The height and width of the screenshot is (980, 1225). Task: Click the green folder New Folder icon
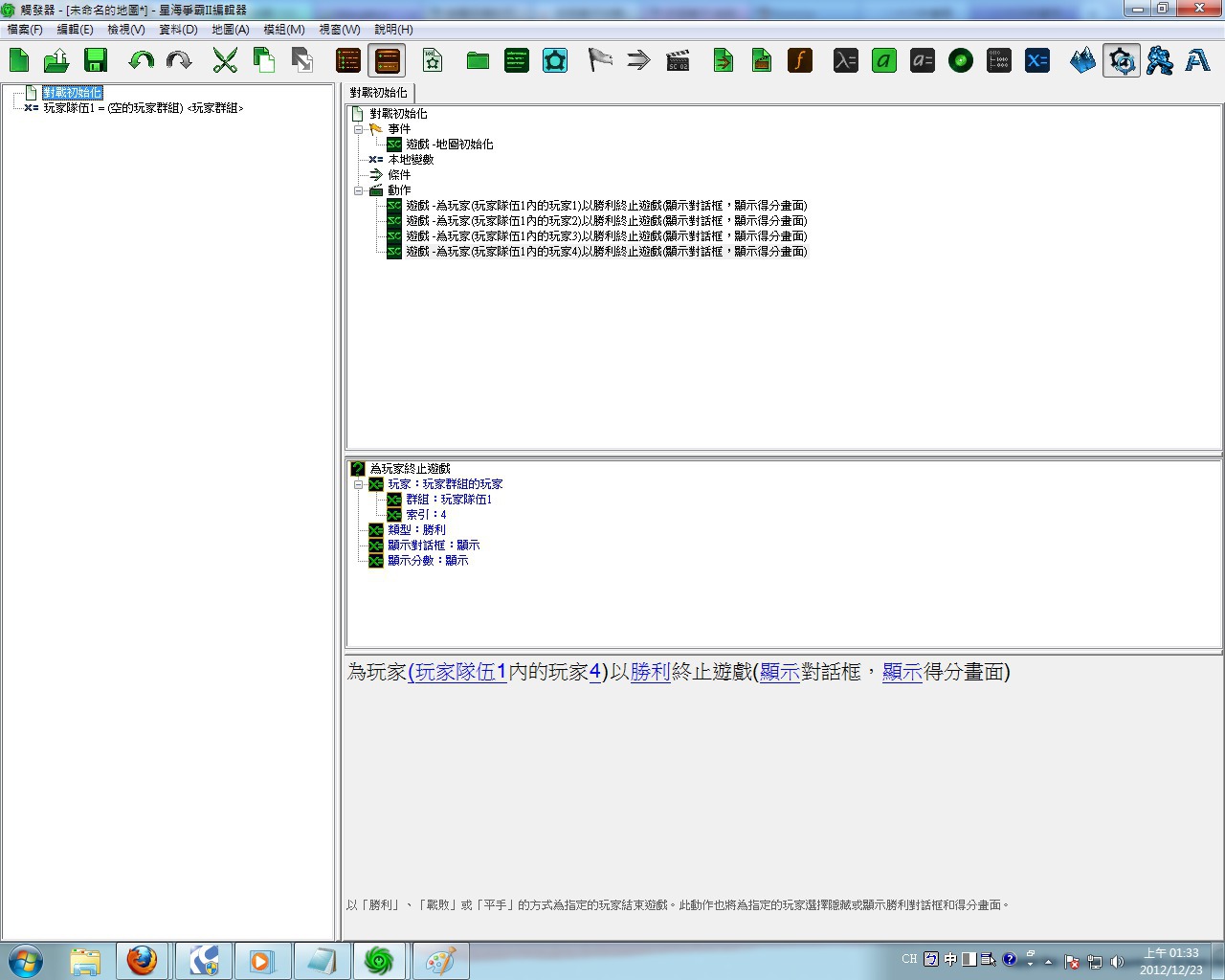pyautogui.click(x=478, y=61)
